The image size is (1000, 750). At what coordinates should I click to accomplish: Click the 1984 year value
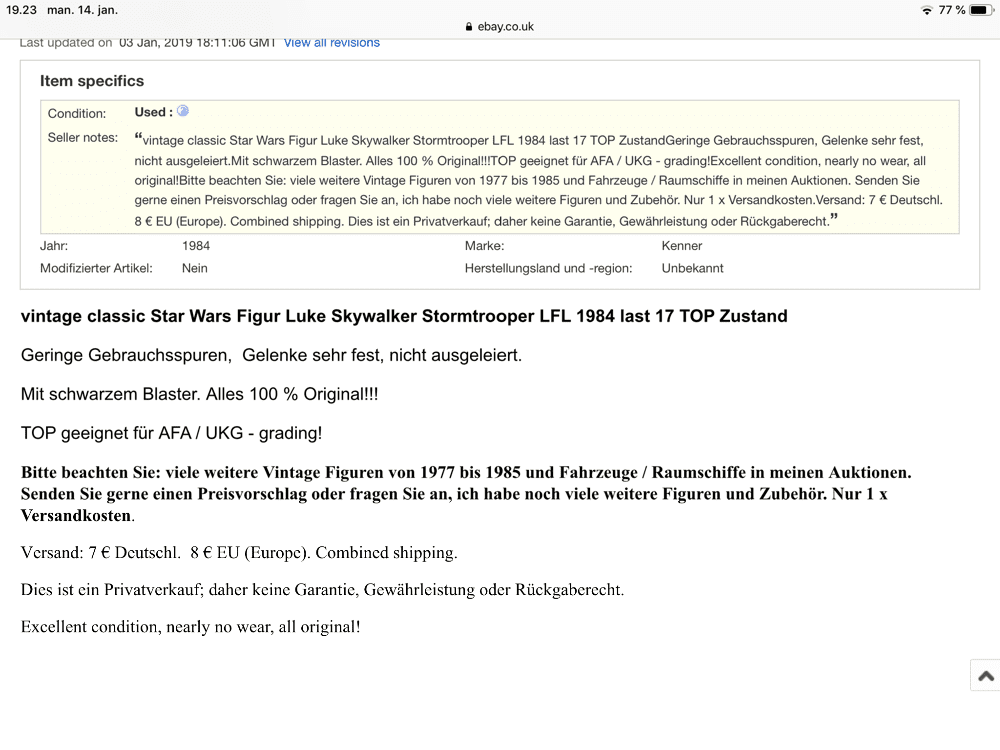(x=196, y=246)
